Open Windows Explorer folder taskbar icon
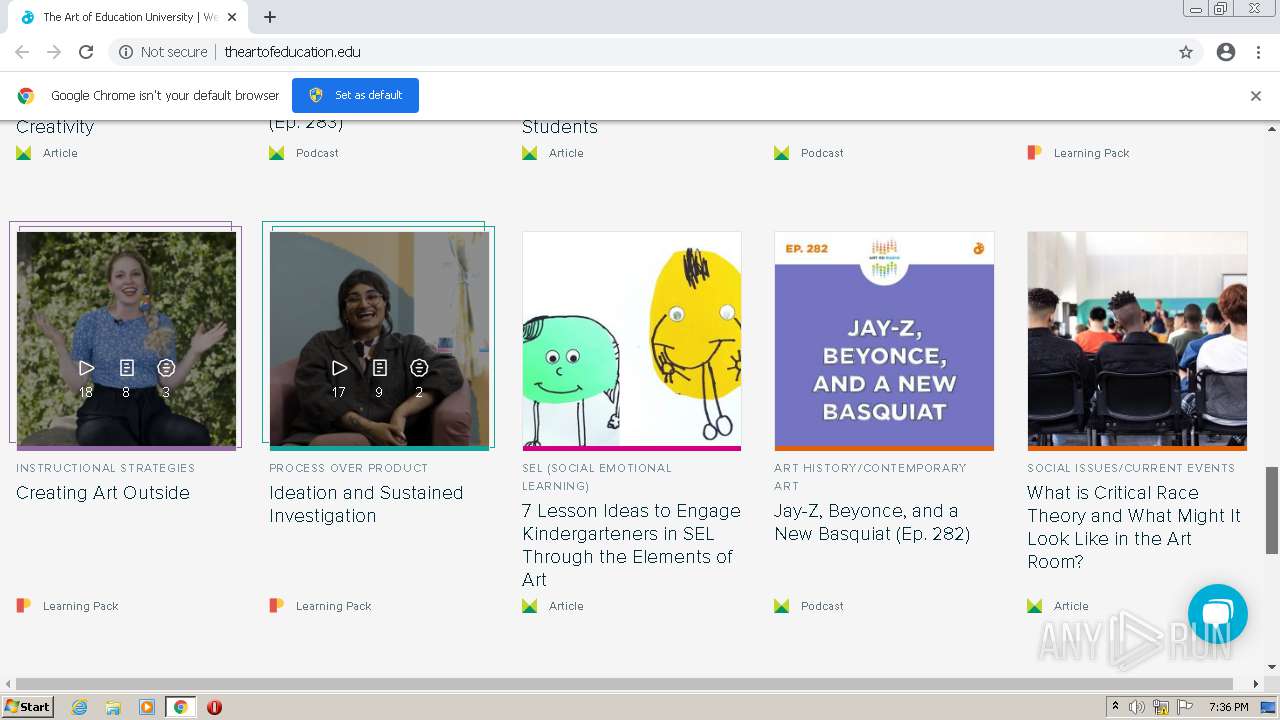 (x=113, y=707)
